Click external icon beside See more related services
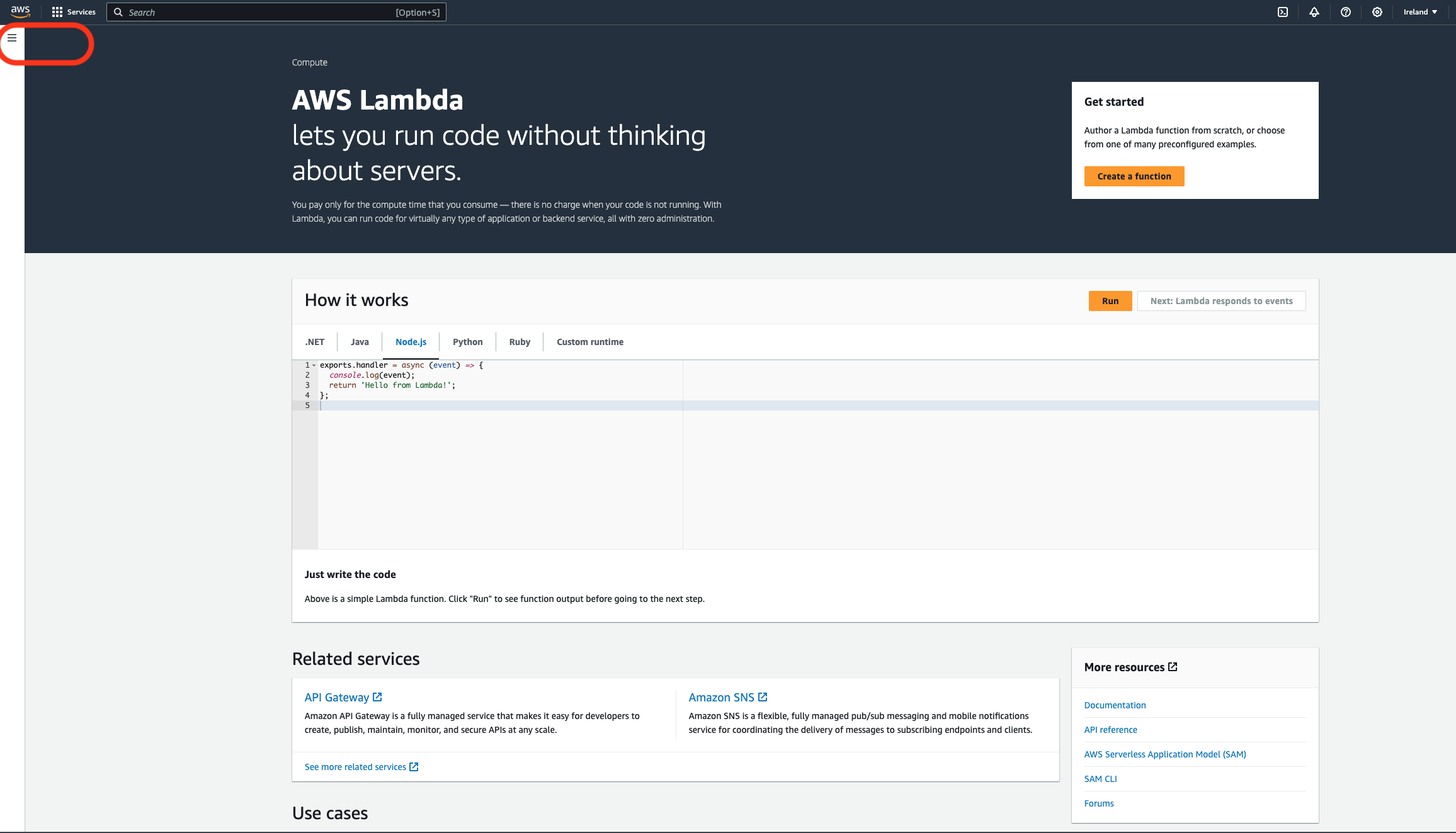This screenshot has width=1456, height=833. coord(414,767)
